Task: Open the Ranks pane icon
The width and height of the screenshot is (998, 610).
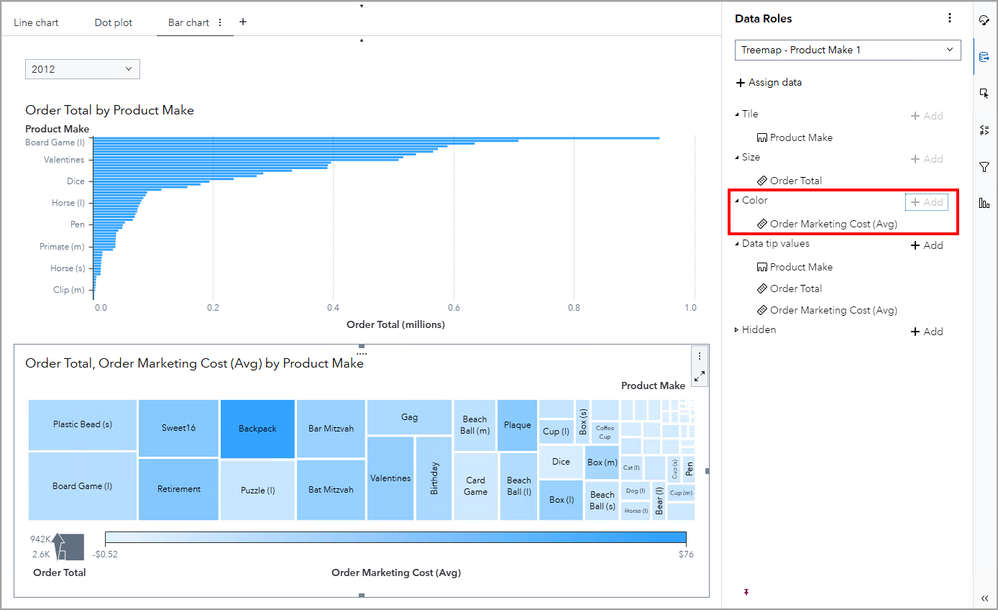Action: click(x=984, y=203)
